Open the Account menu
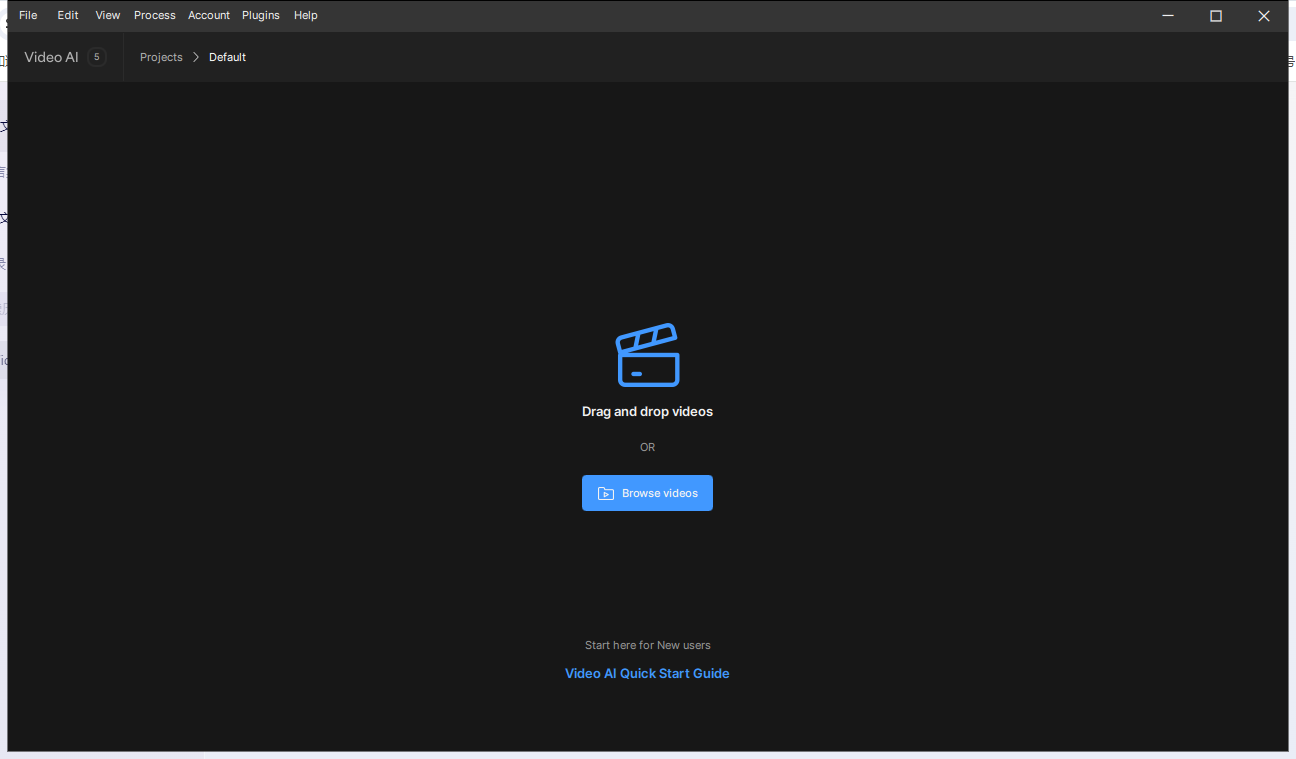This screenshot has height=759, width=1296. click(209, 15)
